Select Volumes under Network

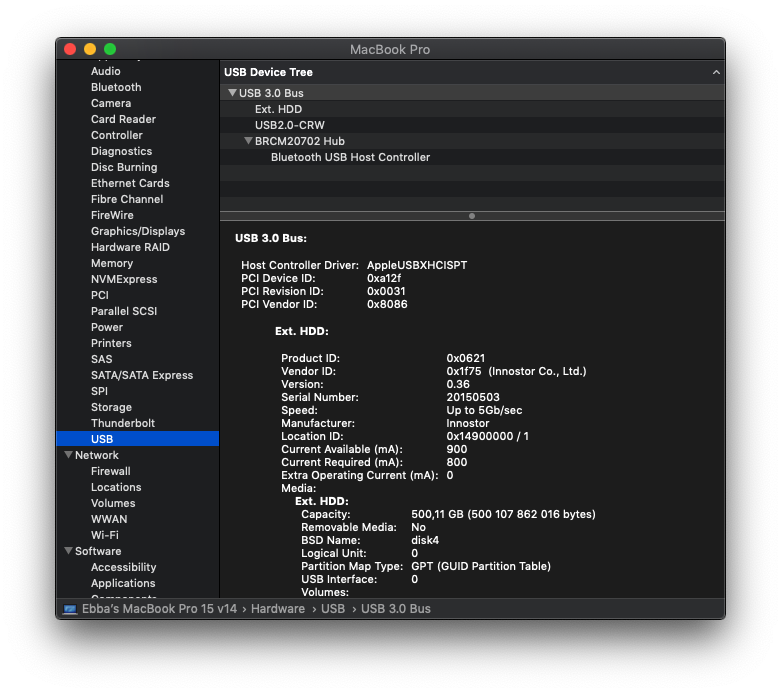pyautogui.click(x=113, y=503)
